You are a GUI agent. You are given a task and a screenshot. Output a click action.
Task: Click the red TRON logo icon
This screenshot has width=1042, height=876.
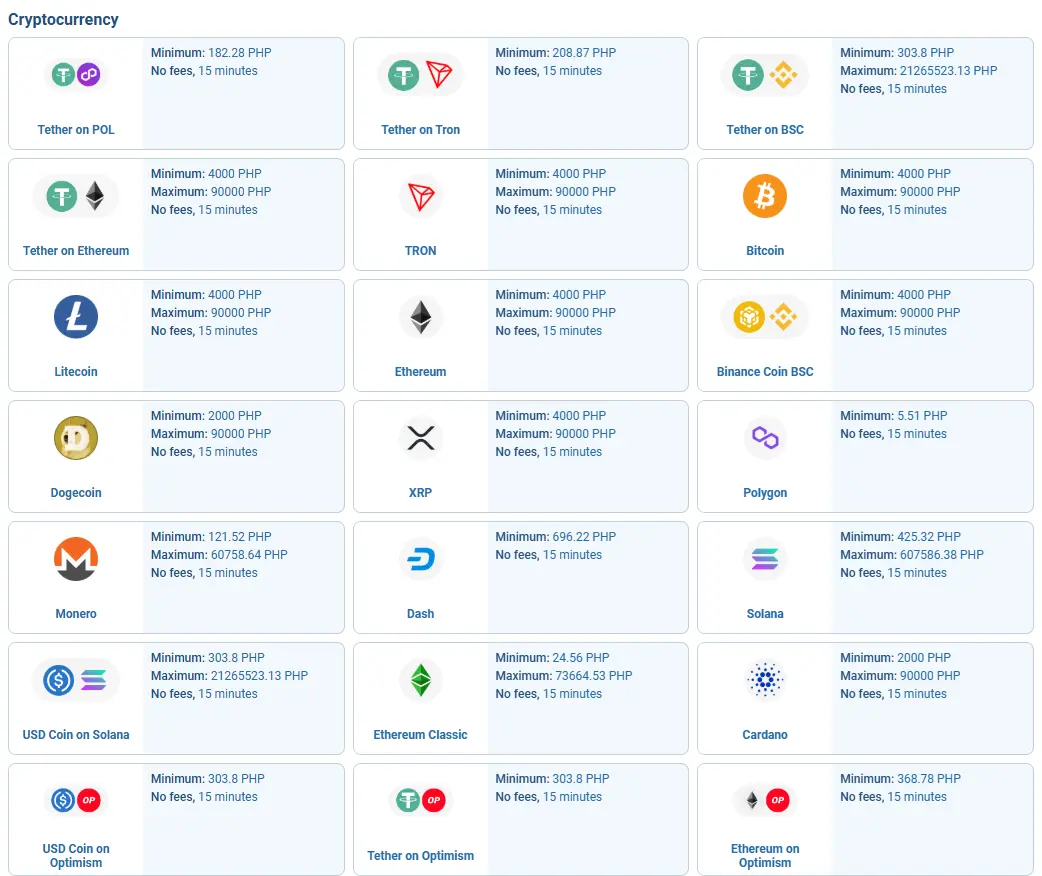(x=420, y=196)
